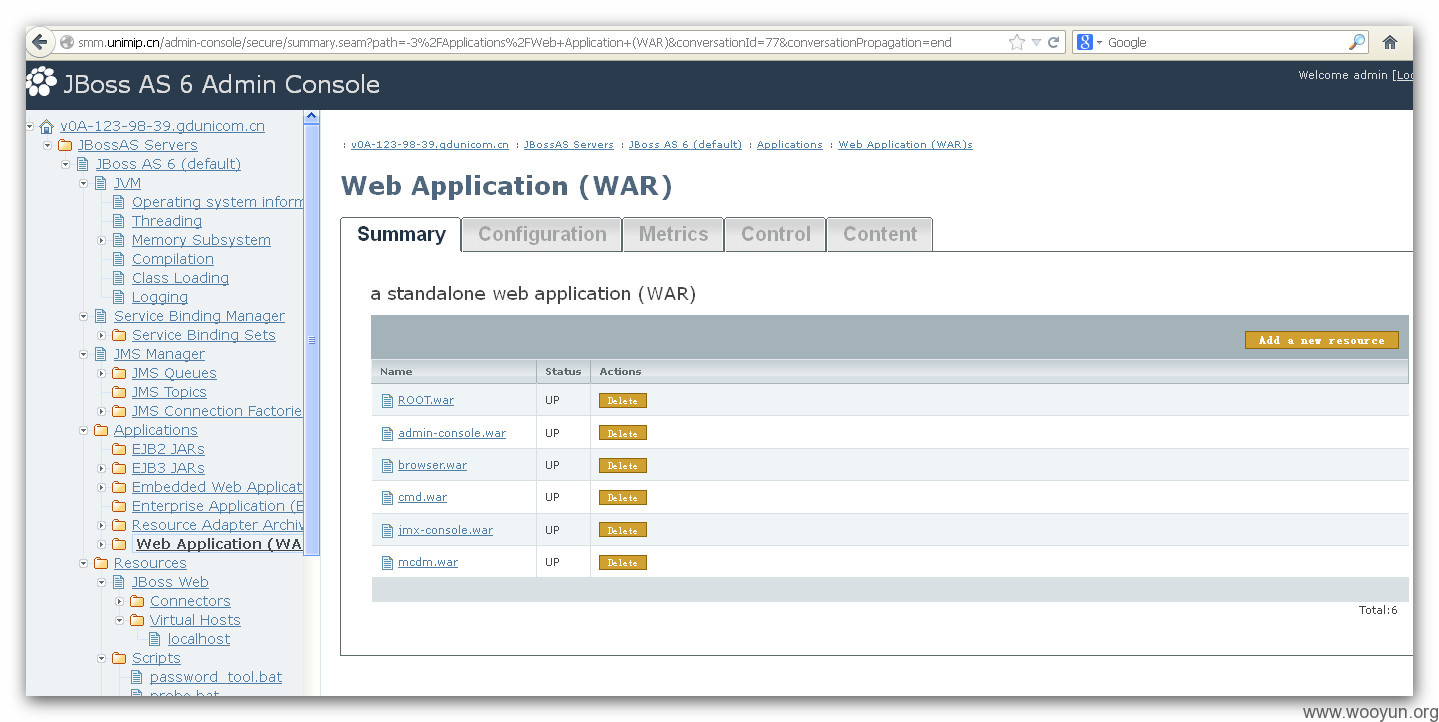Sort table by the Name column header
1439x722 pixels.
coord(396,371)
